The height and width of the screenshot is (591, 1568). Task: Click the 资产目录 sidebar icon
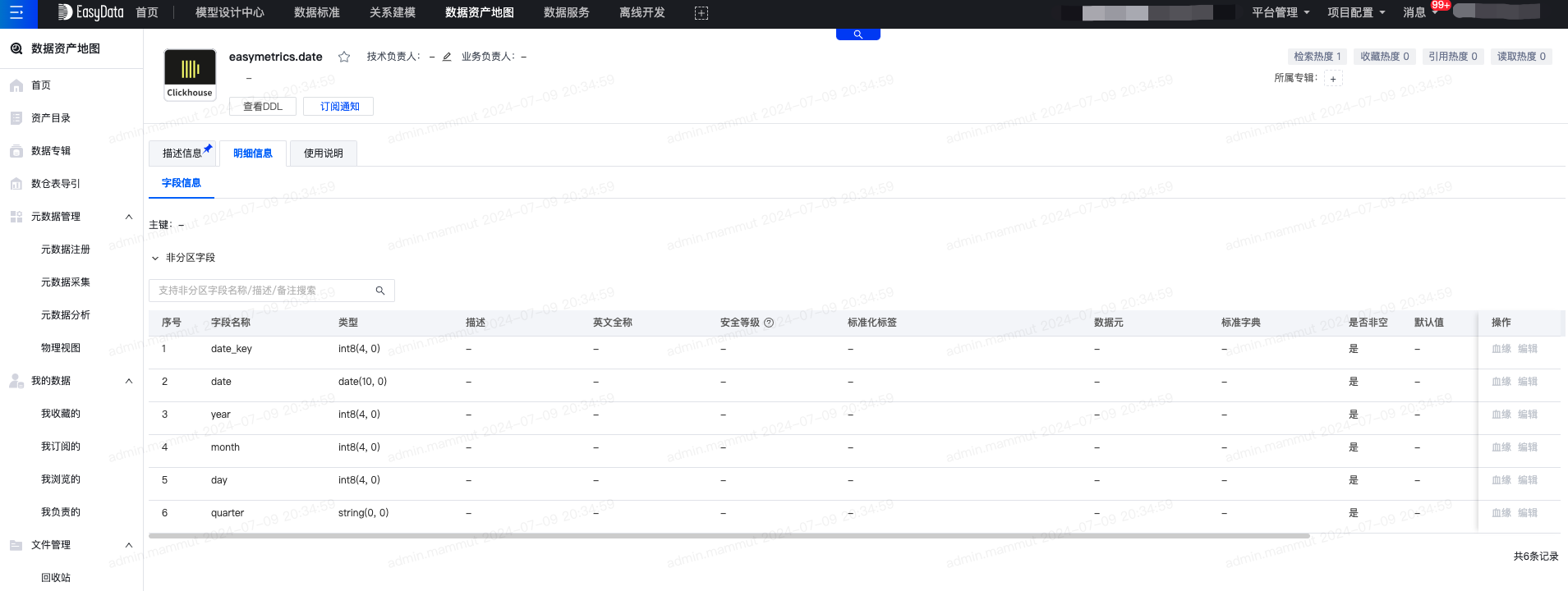coord(16,118)
